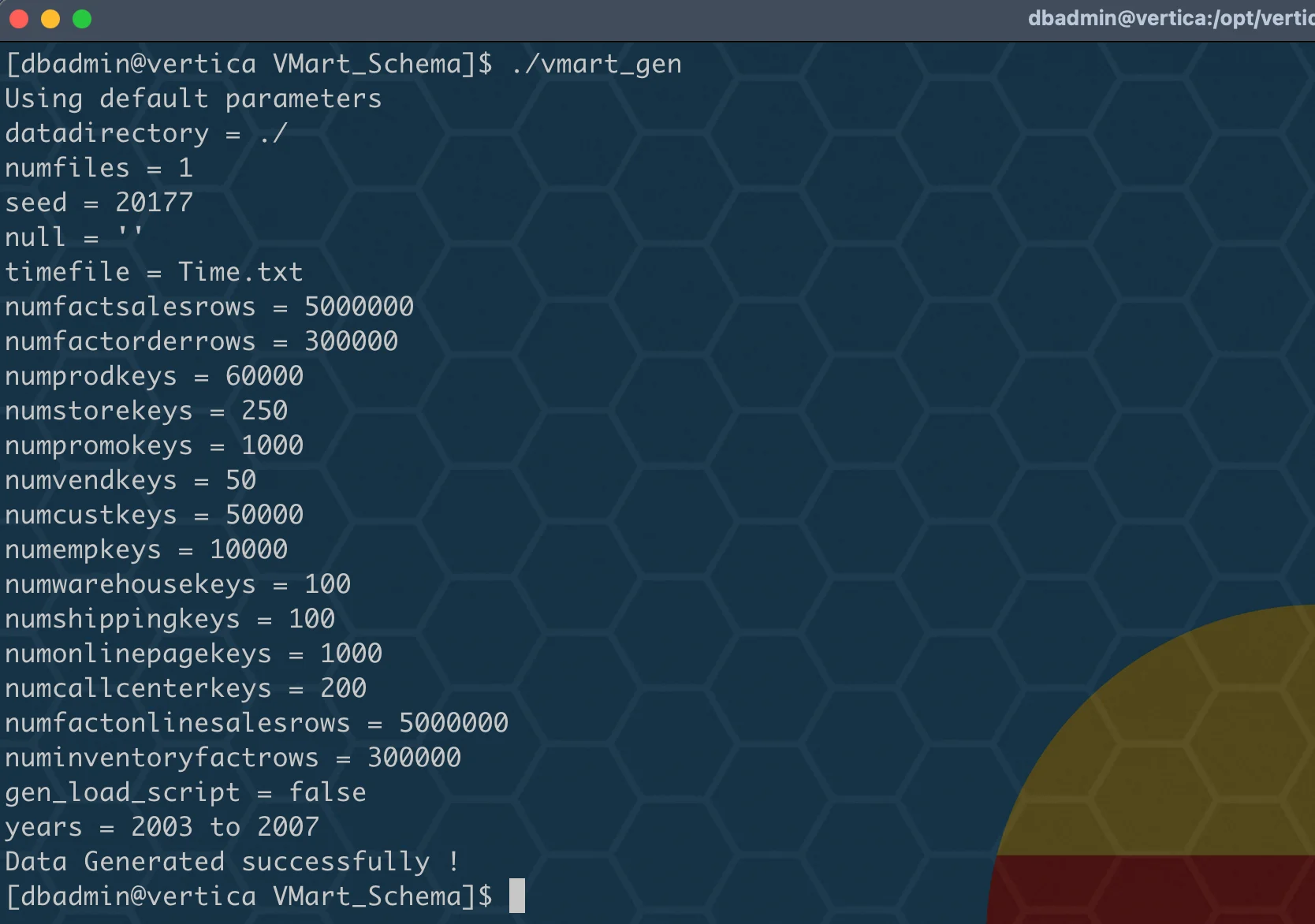Click the numfactsalesrows value 5000000
Image resolution: width=1315 pixels, height=924 pixels.
[359, 307]
